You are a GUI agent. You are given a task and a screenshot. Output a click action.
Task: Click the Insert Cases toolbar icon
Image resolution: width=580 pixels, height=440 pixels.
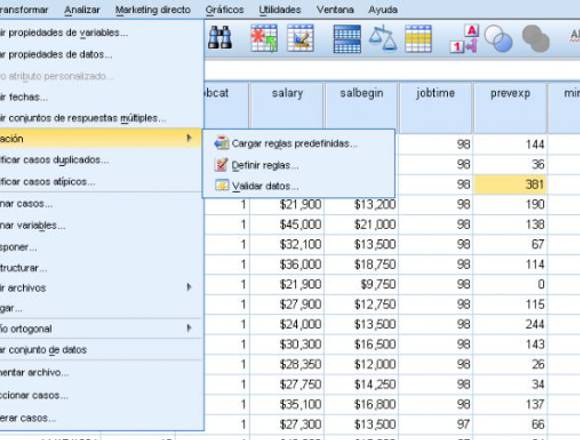pyautogui.click(x=264, y=38)
